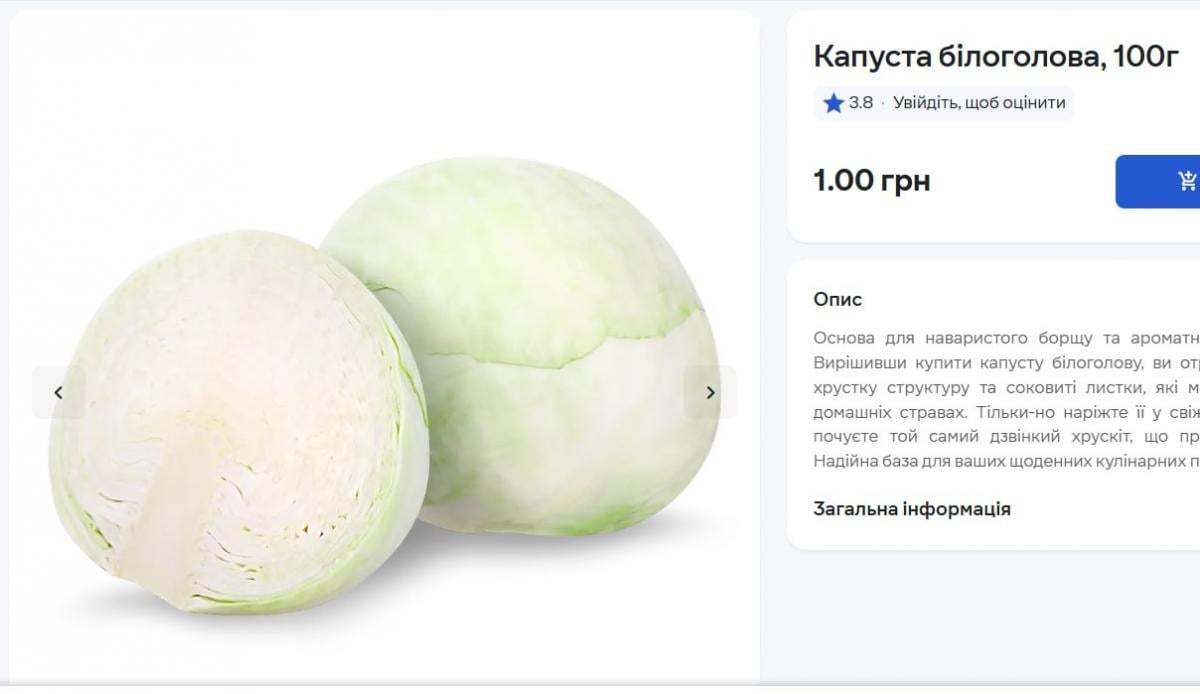Click the description line starting 'Надійна база'
This screenshot has width=1200, height=694.
[1007, 461]
